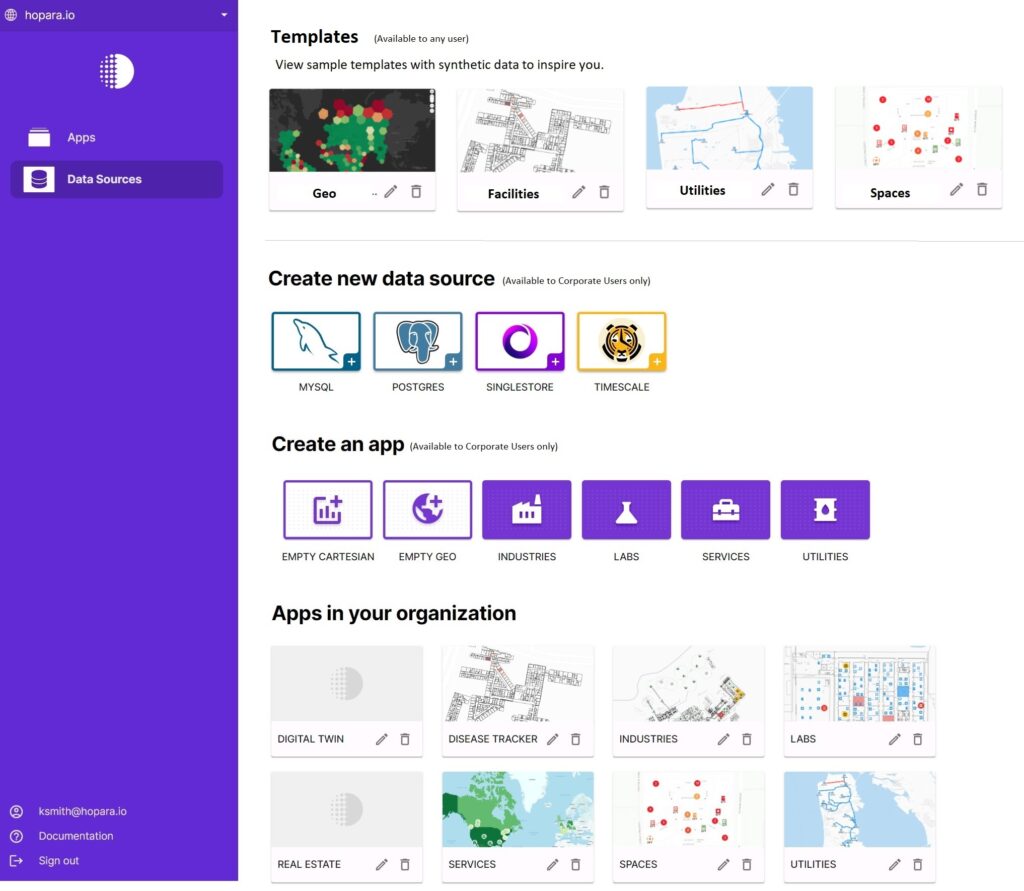
Task: Create a Utilities app
Action: point(825,510)
